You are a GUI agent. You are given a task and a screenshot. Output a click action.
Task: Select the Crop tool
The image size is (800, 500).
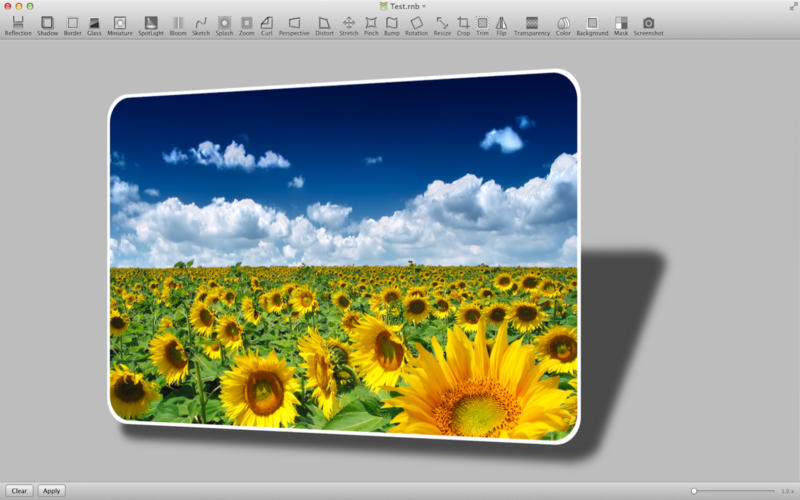pyautogui.click(x=463, y=25)
